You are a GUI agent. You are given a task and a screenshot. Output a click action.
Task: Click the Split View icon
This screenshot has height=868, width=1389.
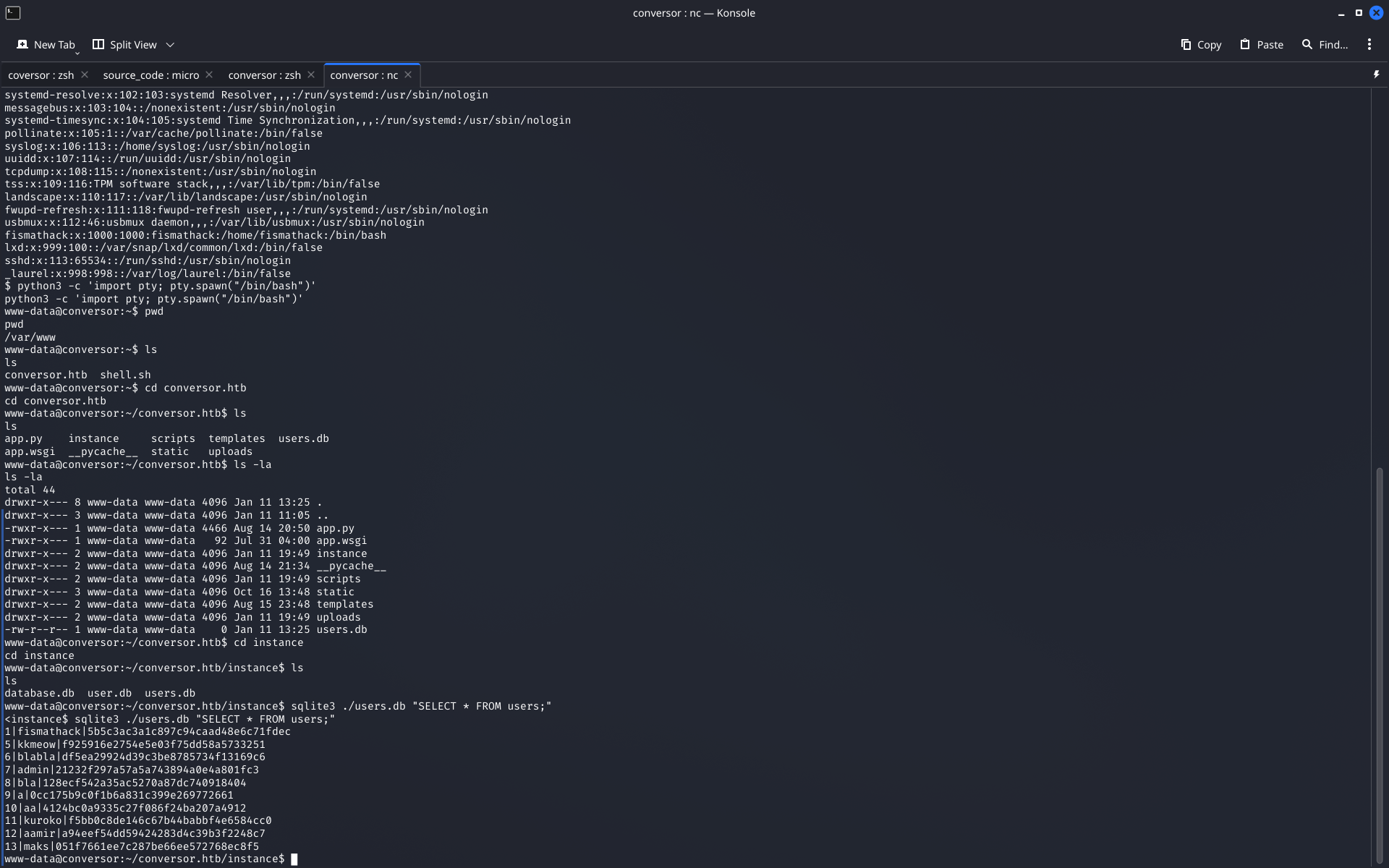click(98, 45)
